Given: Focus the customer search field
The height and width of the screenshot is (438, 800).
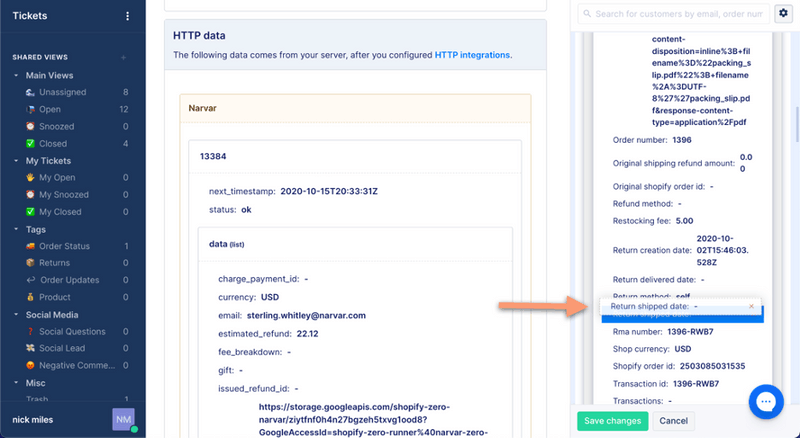Looking at the screenshot, I should 673,14.
